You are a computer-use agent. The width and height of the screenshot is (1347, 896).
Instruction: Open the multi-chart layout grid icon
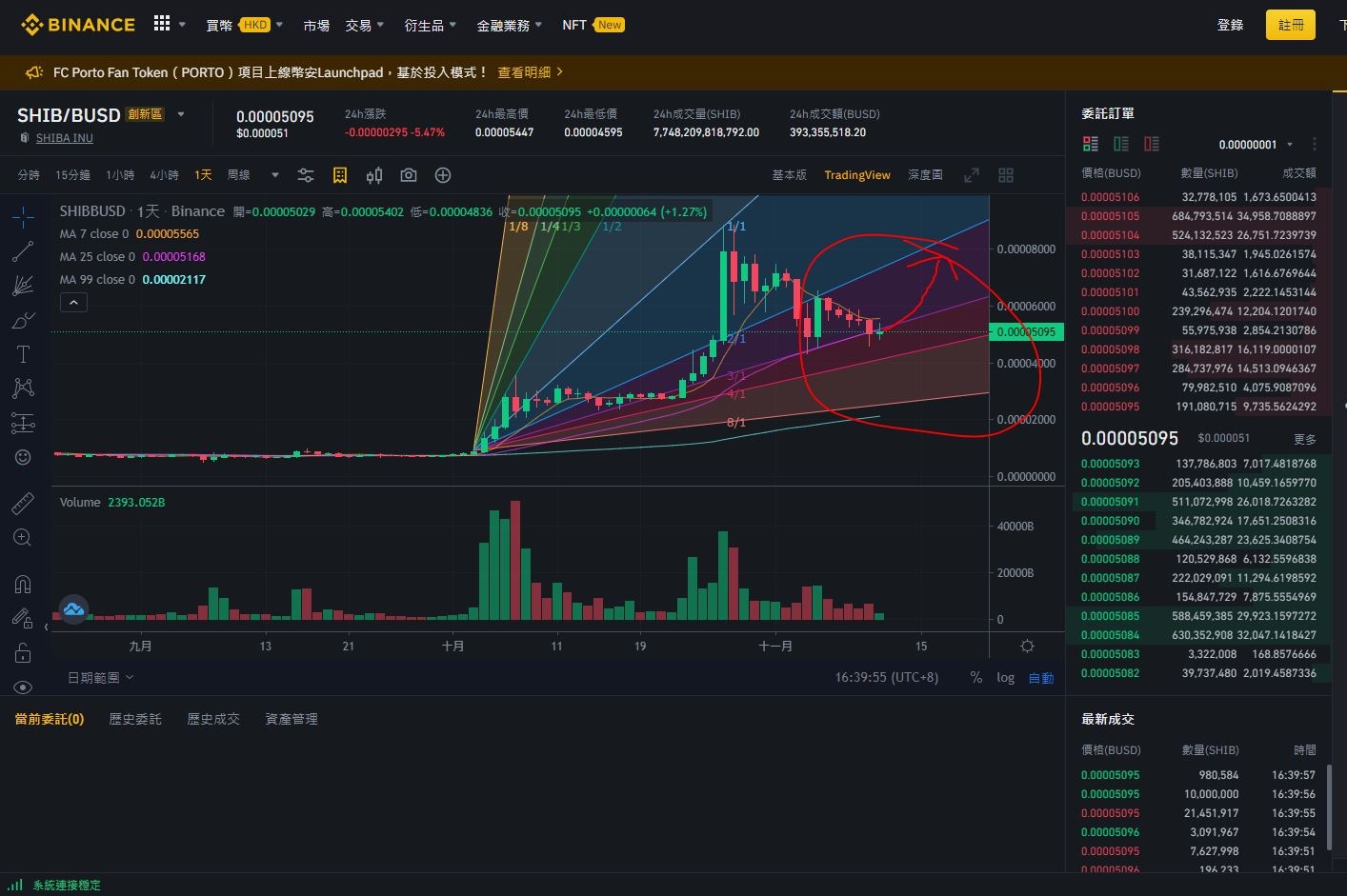pos(1006,175)
